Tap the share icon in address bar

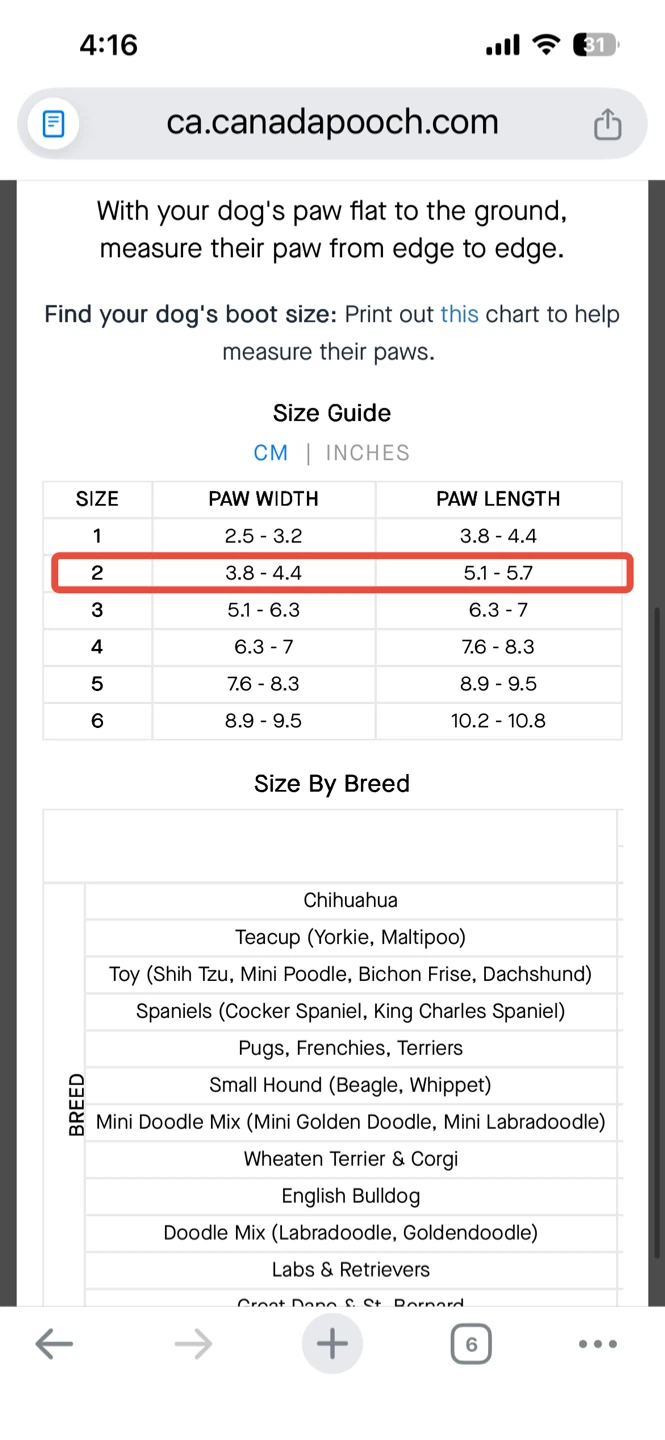607,124
